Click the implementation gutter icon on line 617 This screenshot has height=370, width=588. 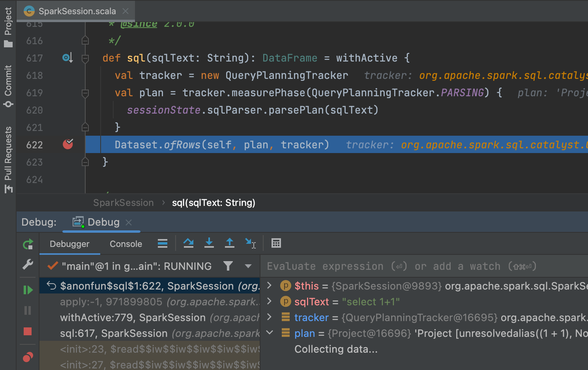(68, 58)
